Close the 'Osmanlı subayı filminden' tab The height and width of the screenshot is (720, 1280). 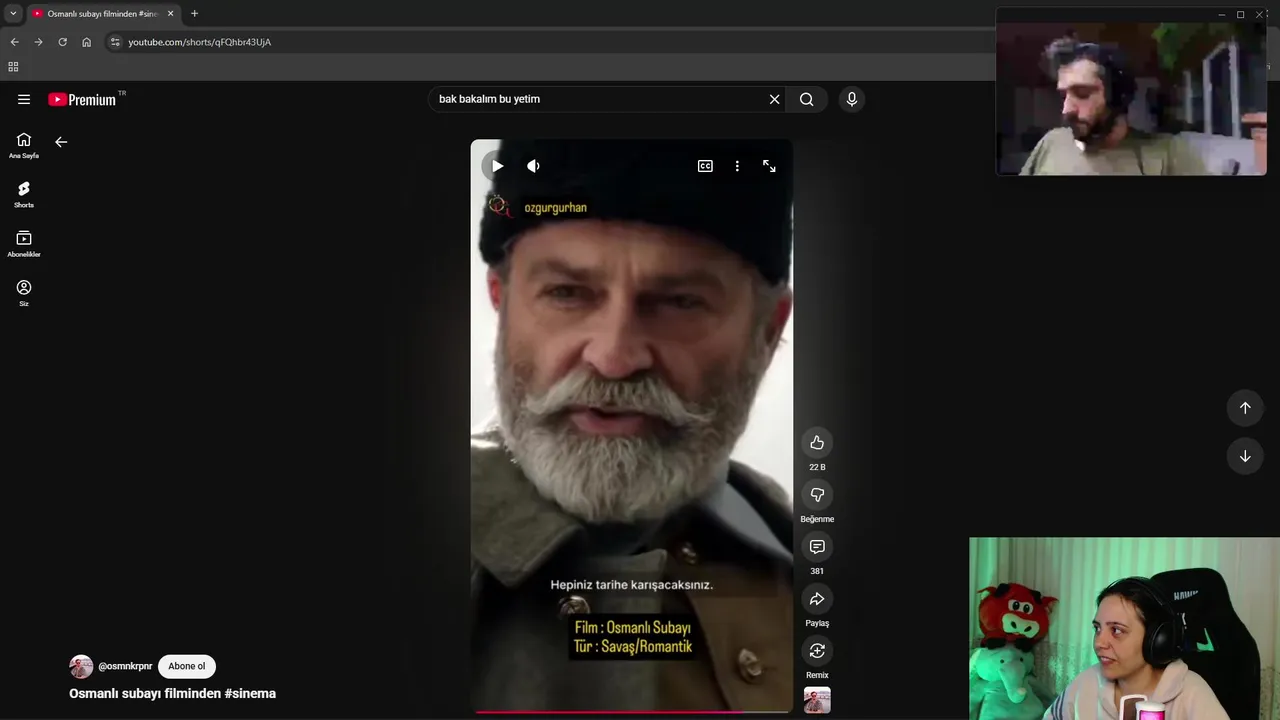click(x=170, y=14)
